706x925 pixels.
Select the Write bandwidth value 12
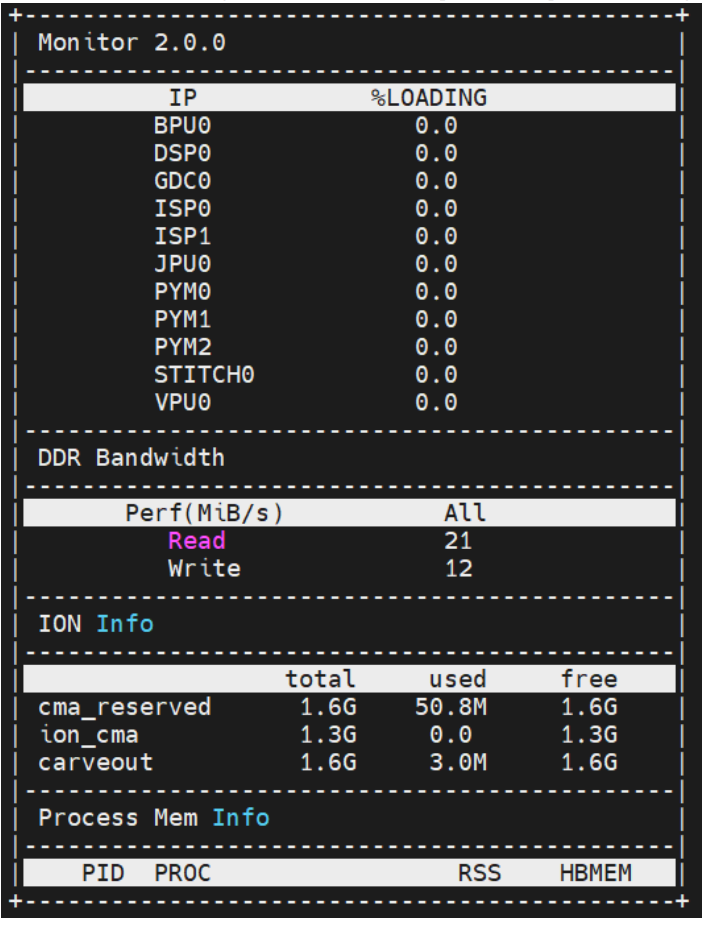pos(458,569)
